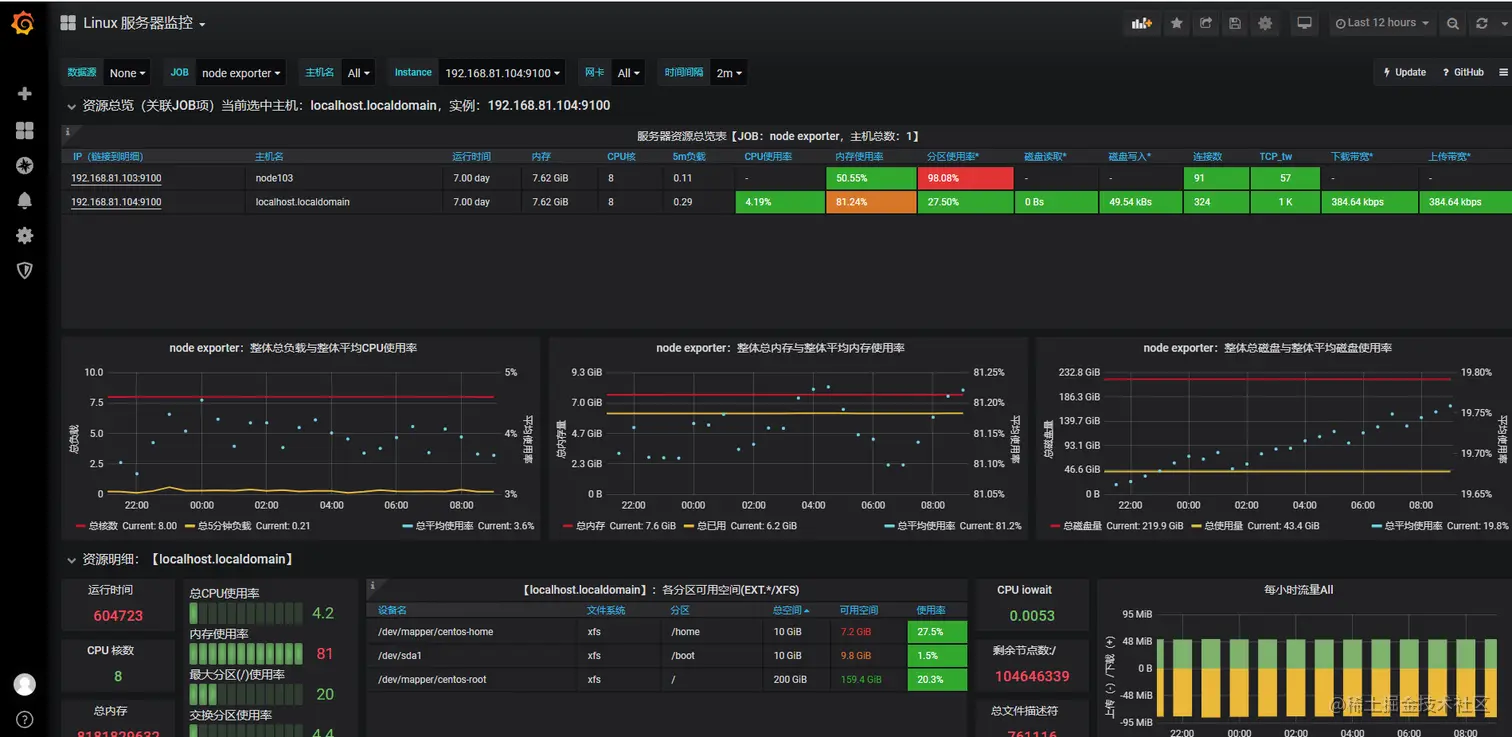The height and width of the screenshot is (737, 1512).
Task: Open the Configuration gear in sidebar
Action: pos(25,235)
